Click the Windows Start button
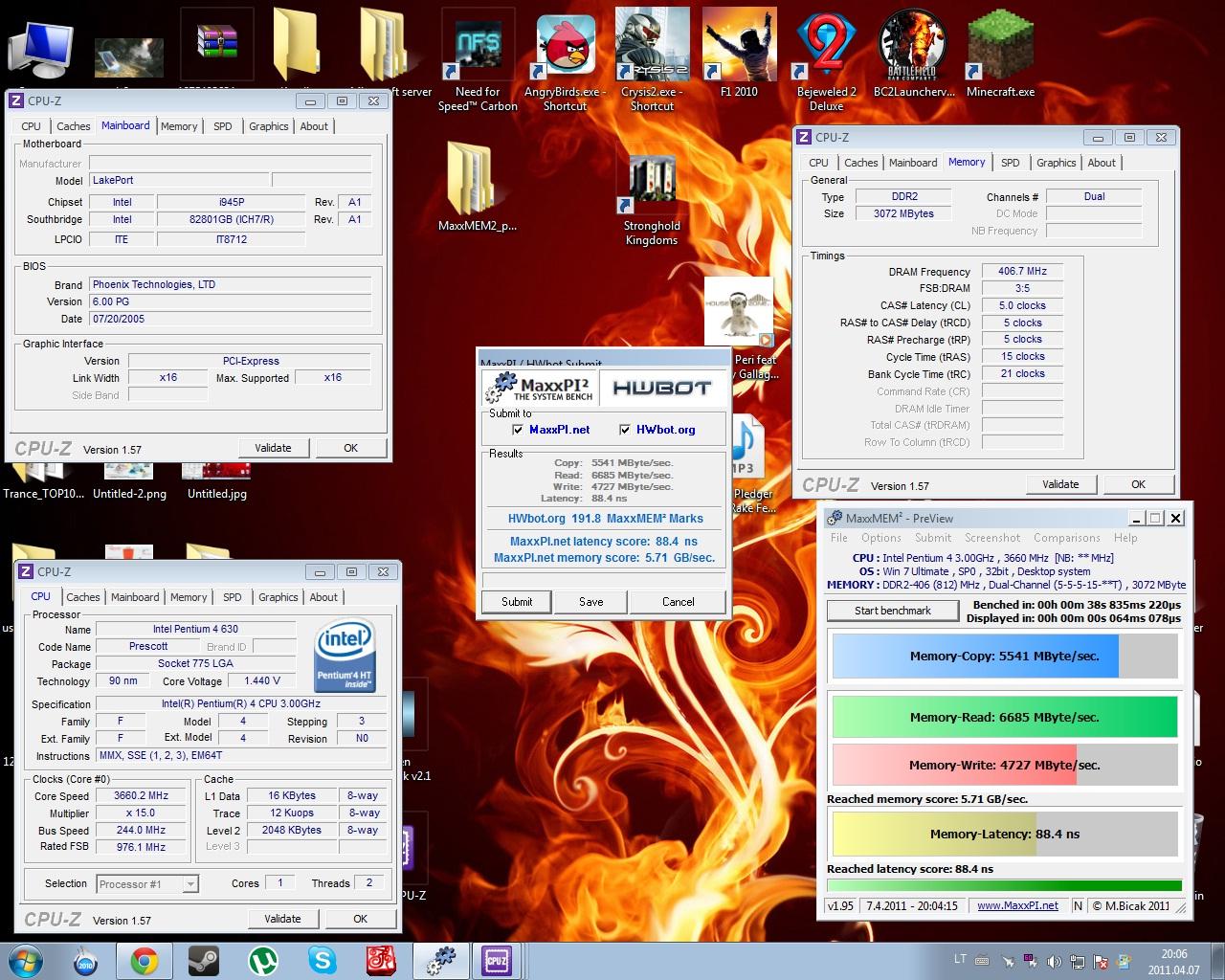The image size is (1225, 980). pyautogui.click(x=26, y=960)
